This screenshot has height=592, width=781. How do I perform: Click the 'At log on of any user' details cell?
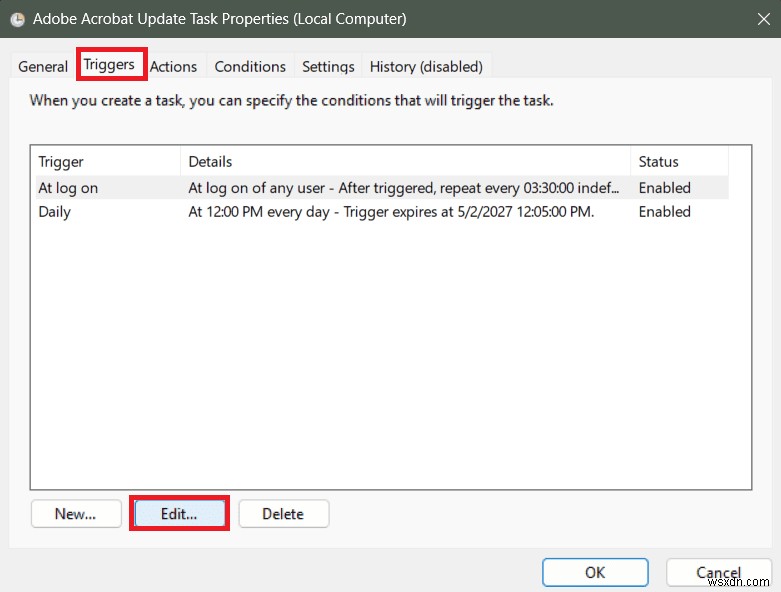pos(403,188)
